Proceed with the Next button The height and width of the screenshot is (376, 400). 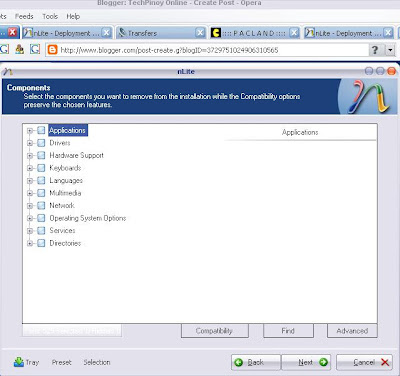[x=306, y=362]
